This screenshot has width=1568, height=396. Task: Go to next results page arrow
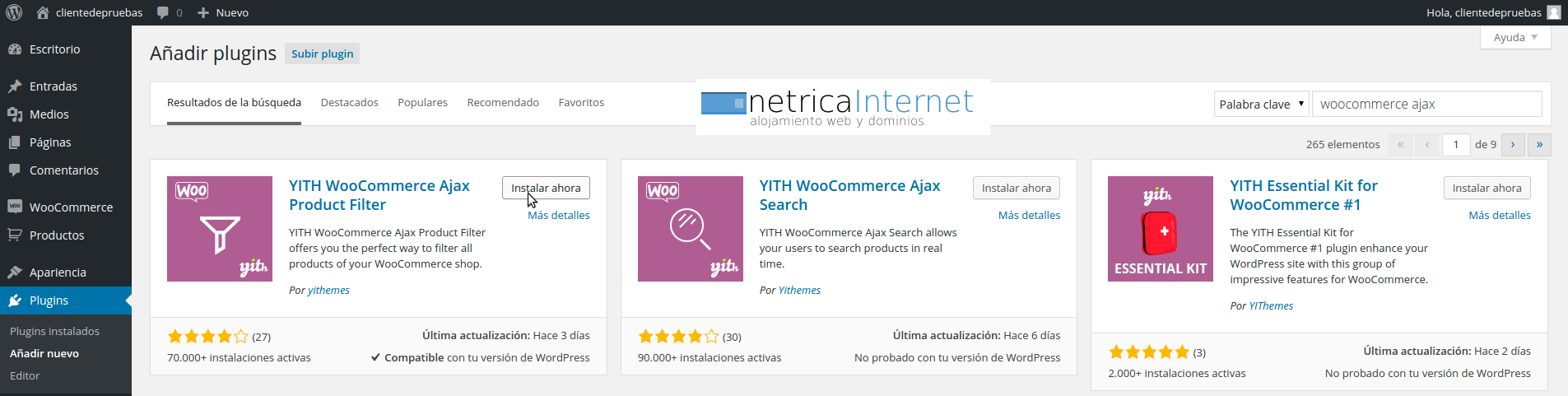coord(1513,145)
